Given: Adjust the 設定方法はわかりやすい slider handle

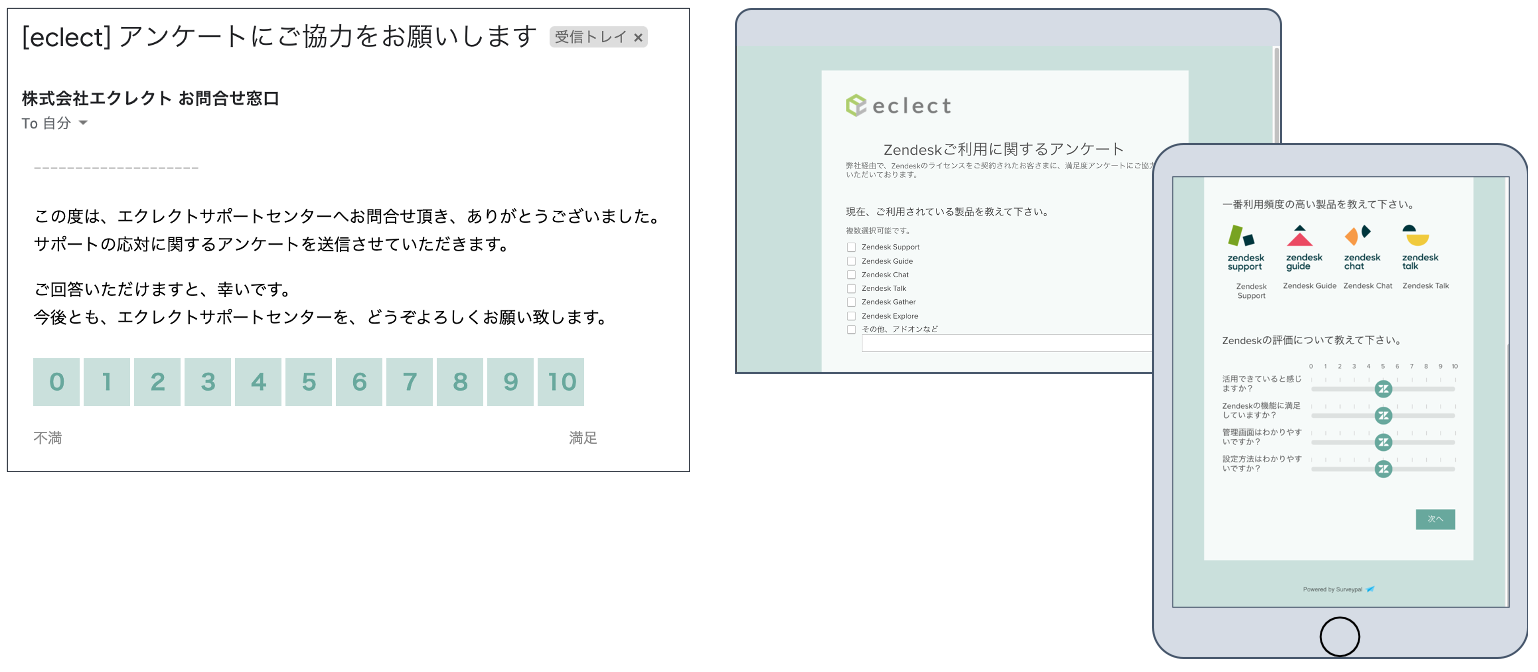Looking at the screenshot, I should 1383,469.
